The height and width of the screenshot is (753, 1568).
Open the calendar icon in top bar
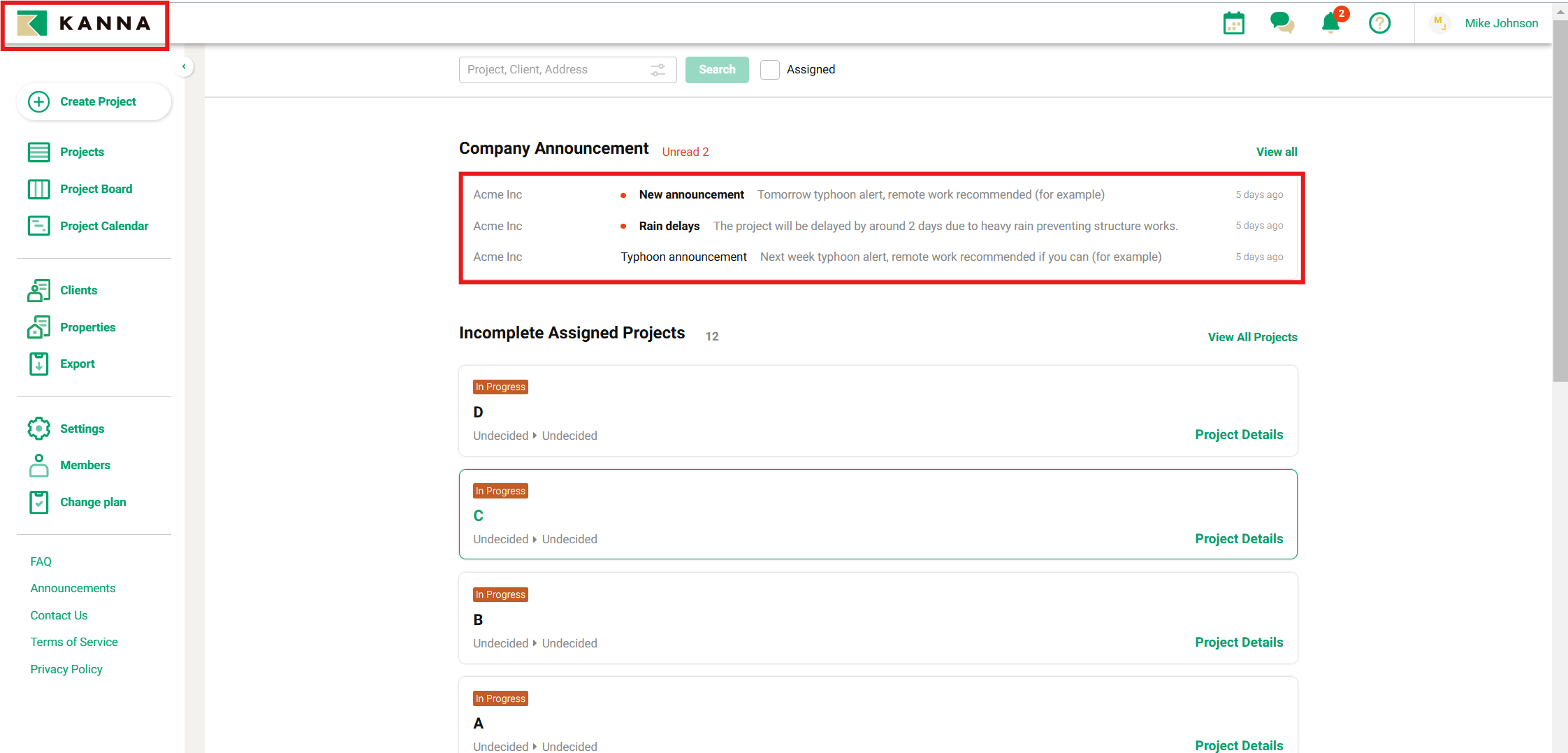point(1233,23)
